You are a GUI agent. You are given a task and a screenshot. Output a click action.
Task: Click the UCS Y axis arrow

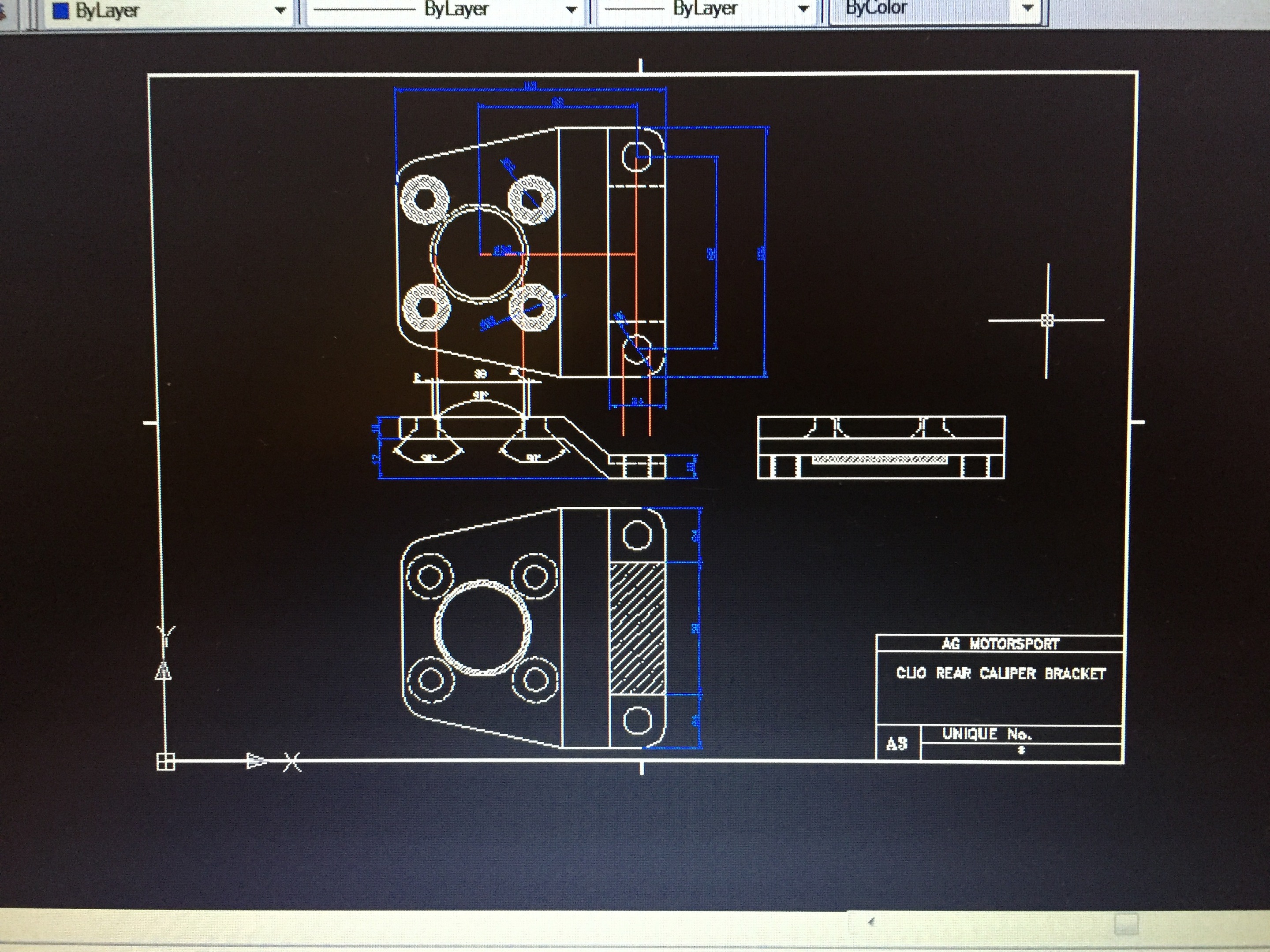click(x=164, y=671)
